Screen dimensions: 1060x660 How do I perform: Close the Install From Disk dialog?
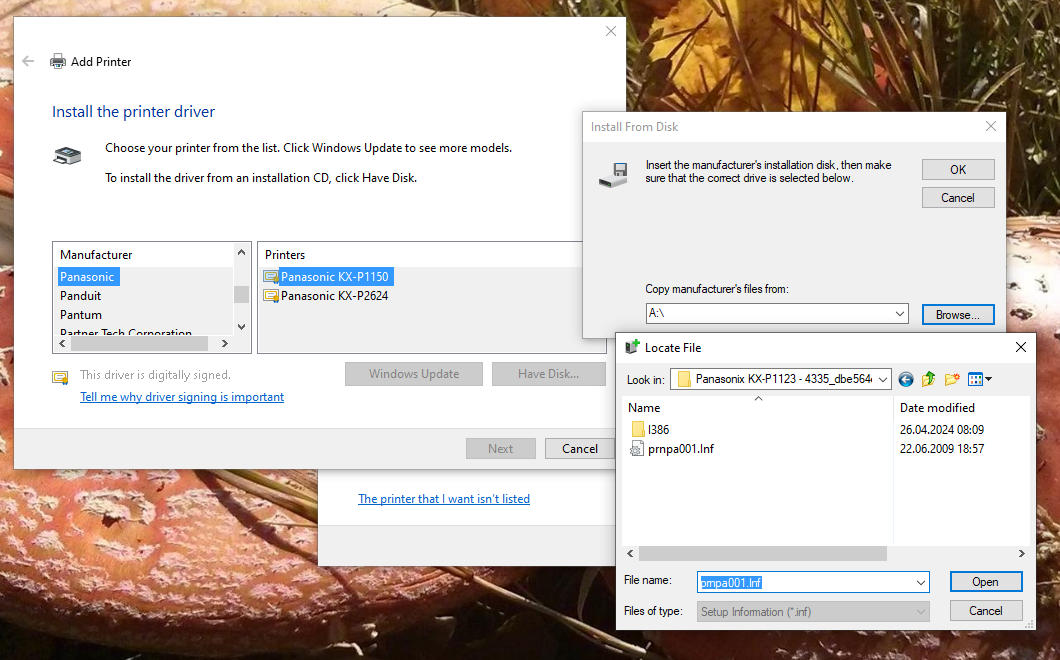point(991,126)
